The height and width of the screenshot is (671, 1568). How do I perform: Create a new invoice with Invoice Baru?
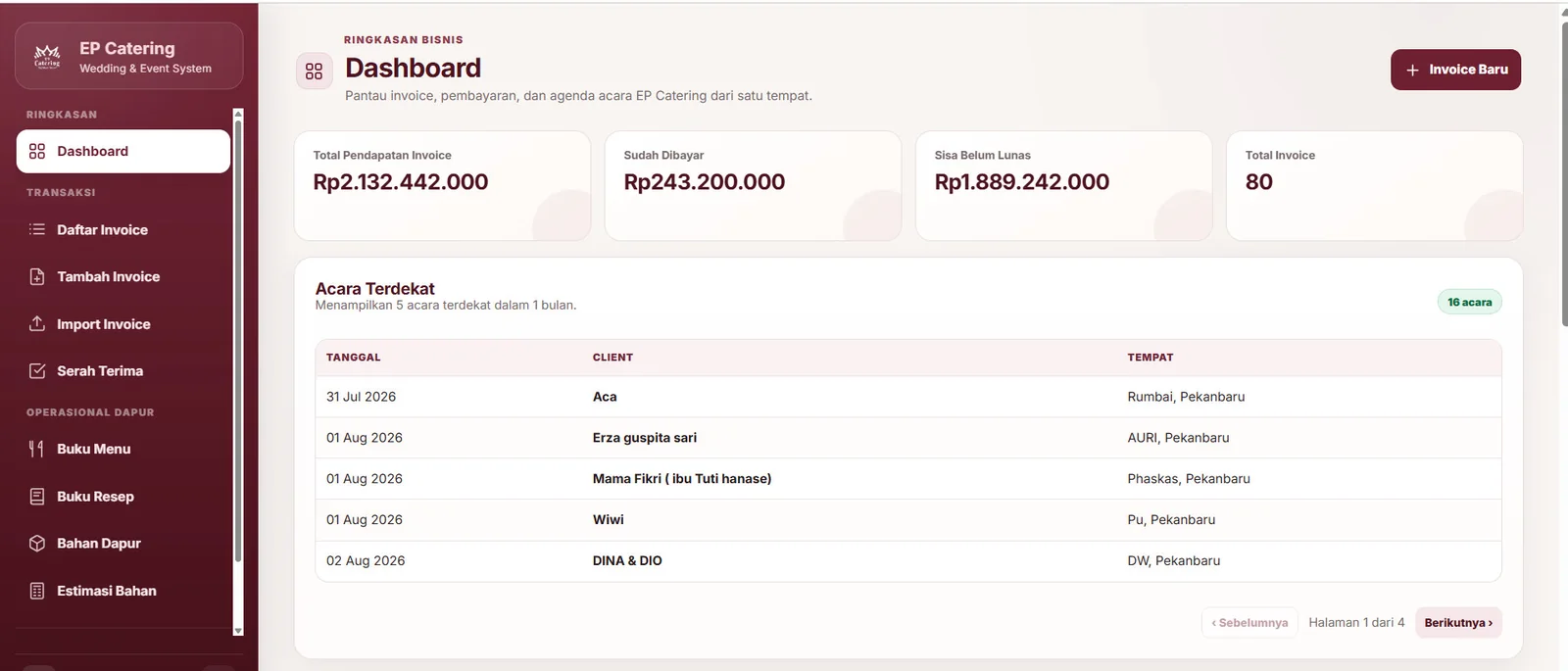1455,70
